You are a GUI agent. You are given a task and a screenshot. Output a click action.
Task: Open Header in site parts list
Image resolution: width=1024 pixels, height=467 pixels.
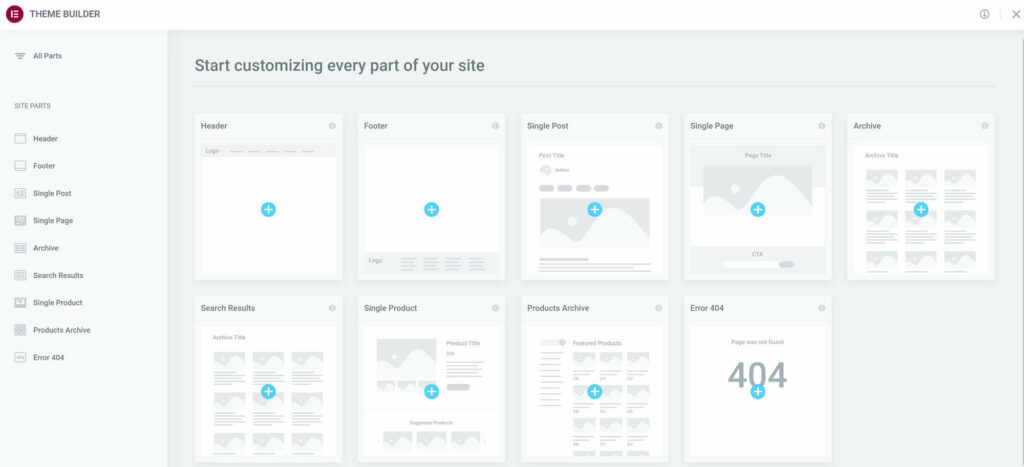(46, 139)
